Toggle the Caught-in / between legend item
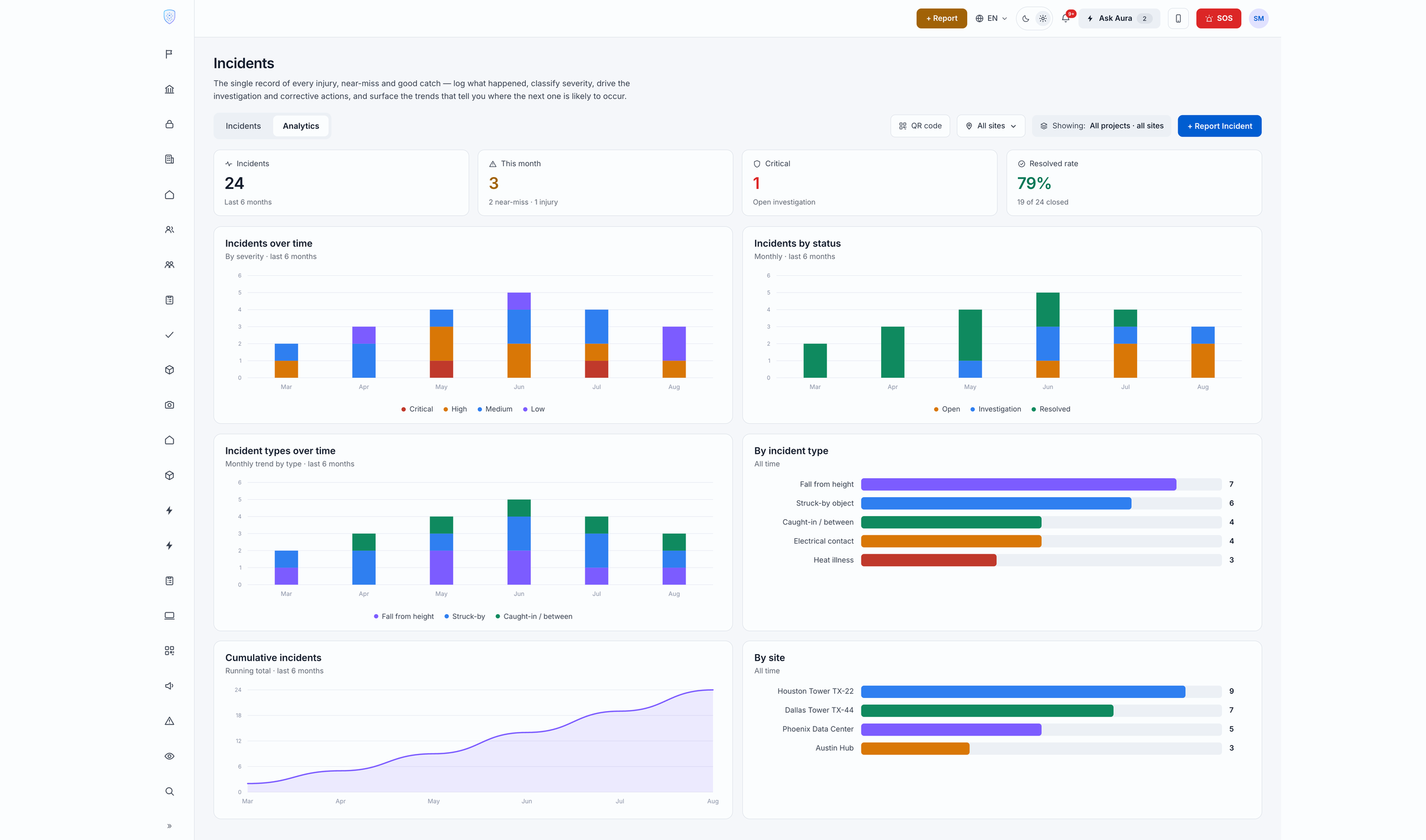 coord(534,617)
